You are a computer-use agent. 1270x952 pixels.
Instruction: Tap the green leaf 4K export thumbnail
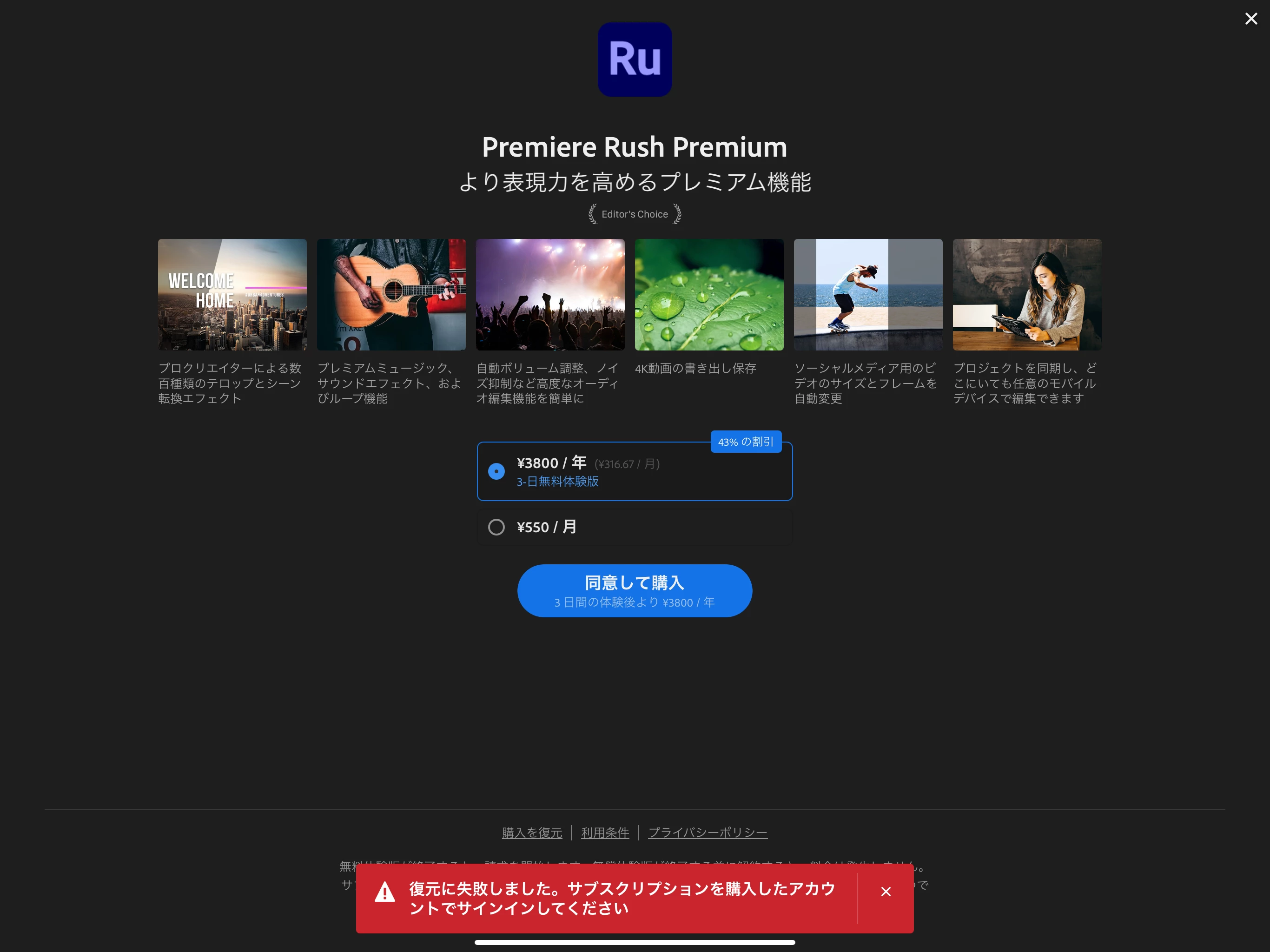point(709,295)
